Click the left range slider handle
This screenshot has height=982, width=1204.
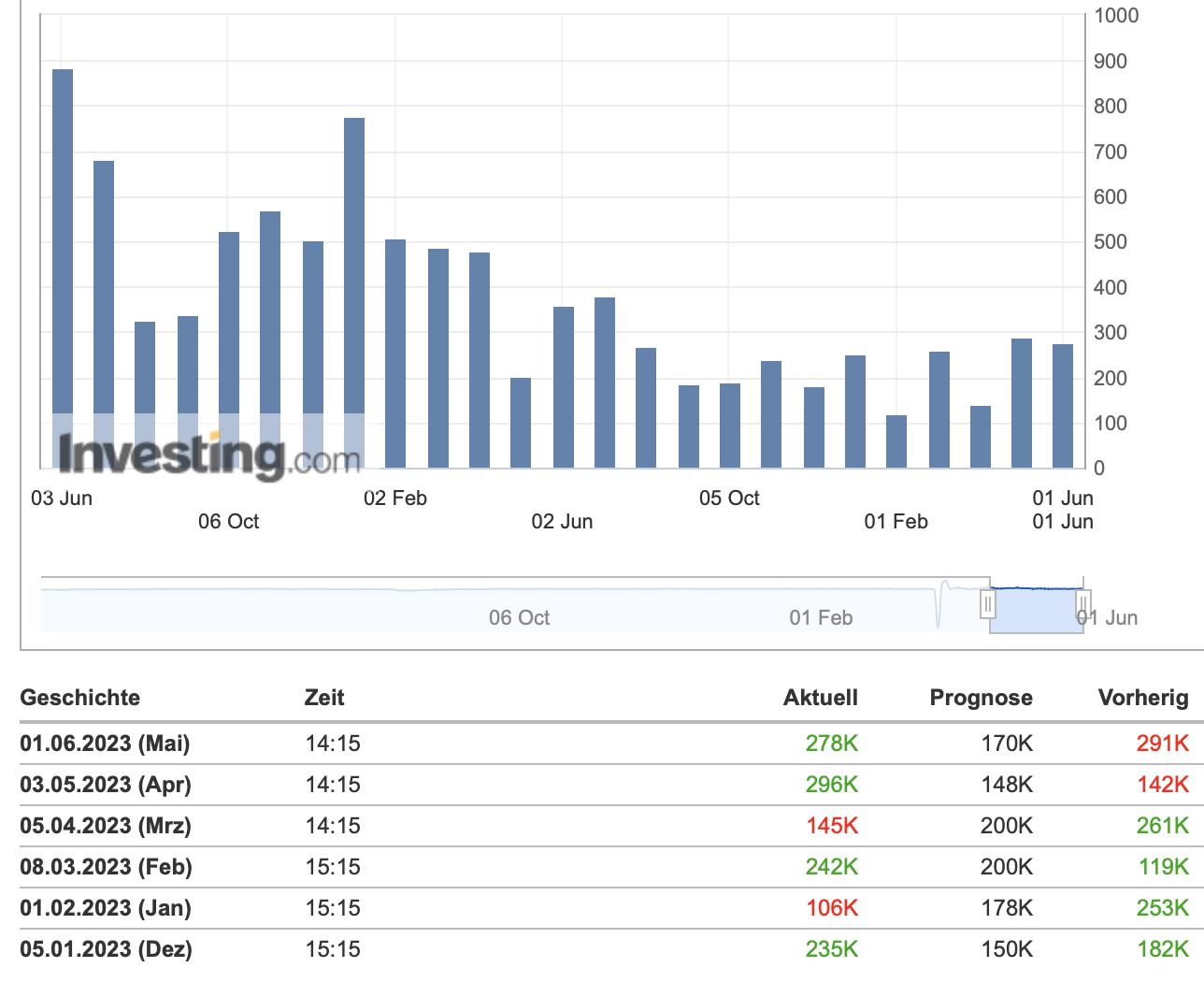(x=988, y=604)
